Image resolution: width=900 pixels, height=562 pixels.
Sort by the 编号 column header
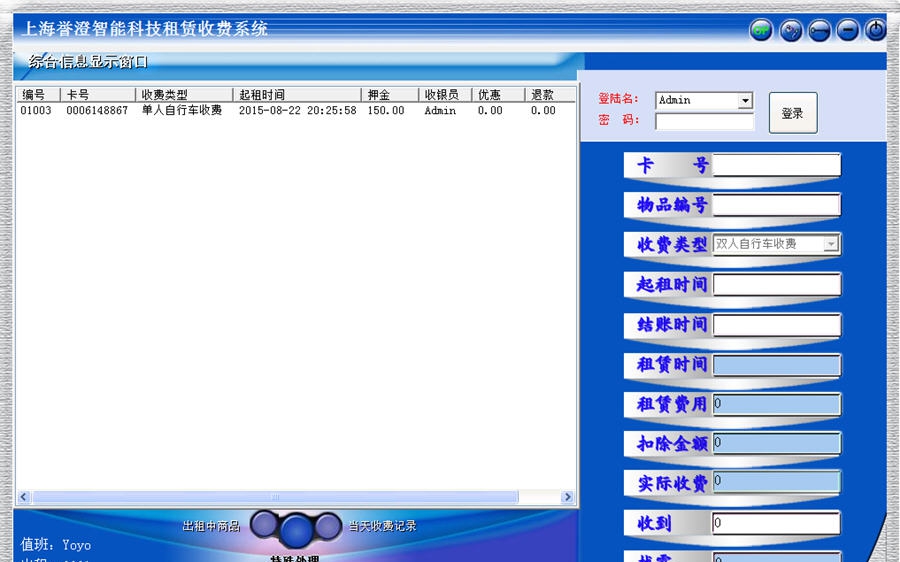tap(38, 95)
